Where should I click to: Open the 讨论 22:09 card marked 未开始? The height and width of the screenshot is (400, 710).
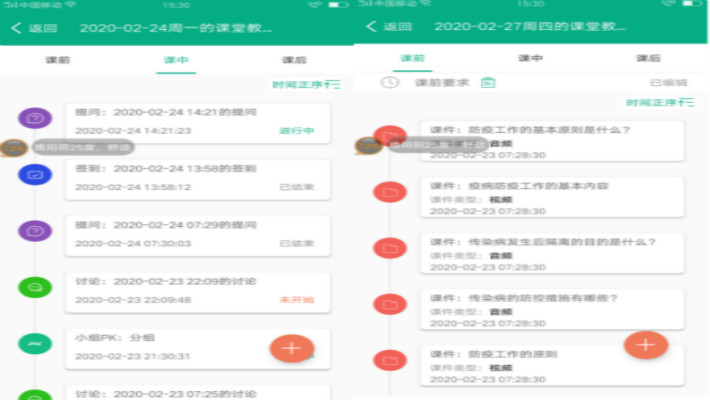click(x=196, y=289)
